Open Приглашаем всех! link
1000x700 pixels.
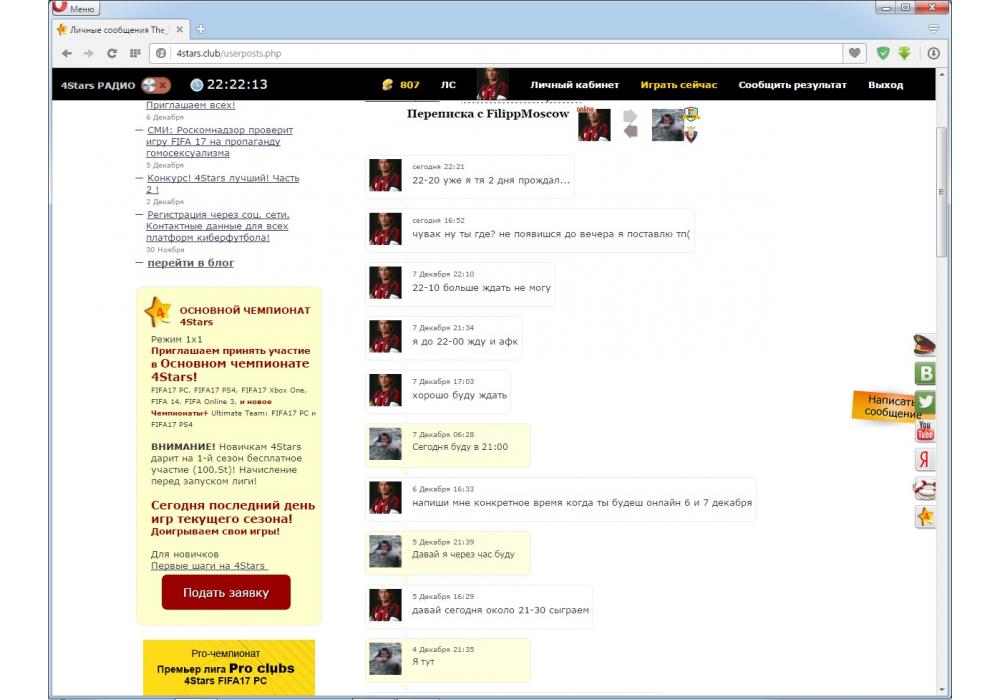point(190,105)
